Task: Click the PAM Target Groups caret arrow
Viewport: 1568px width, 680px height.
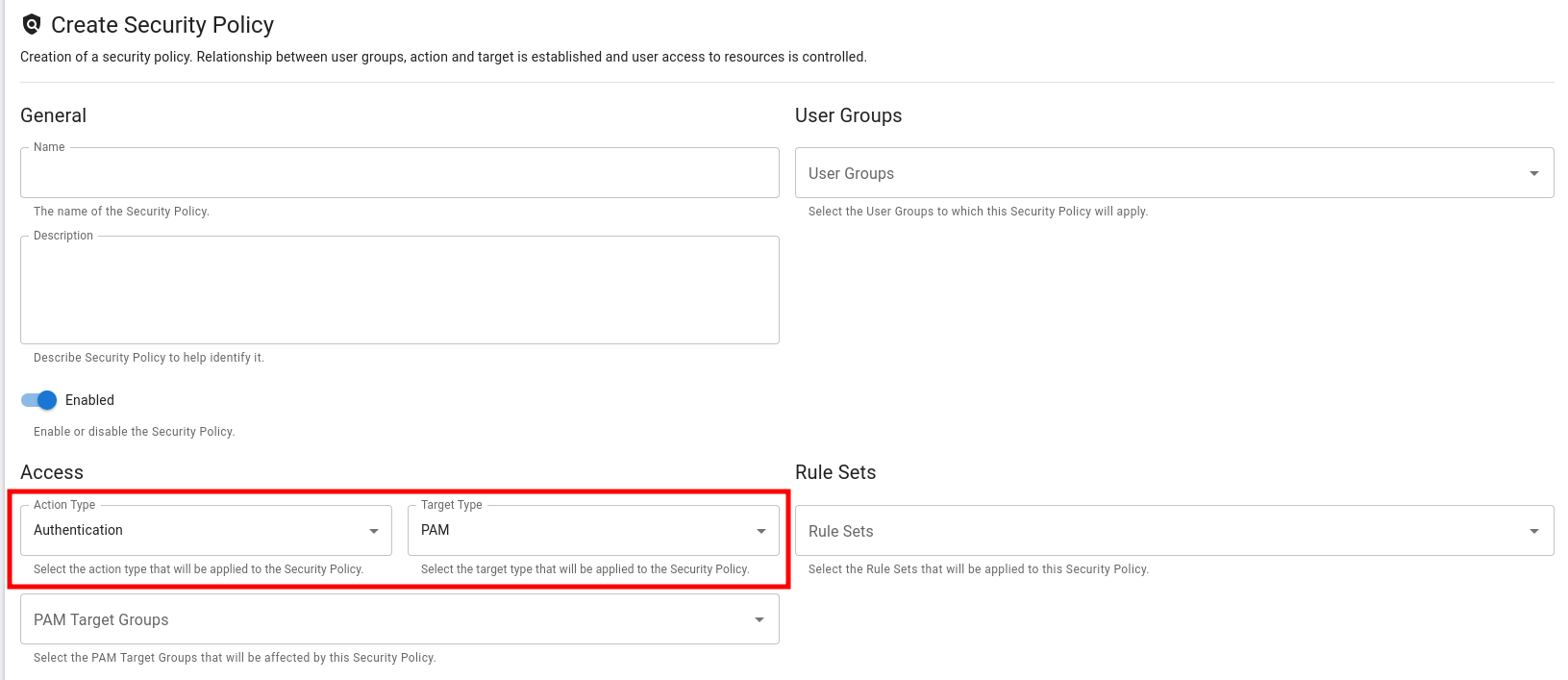Action: [x=759, y=619]
